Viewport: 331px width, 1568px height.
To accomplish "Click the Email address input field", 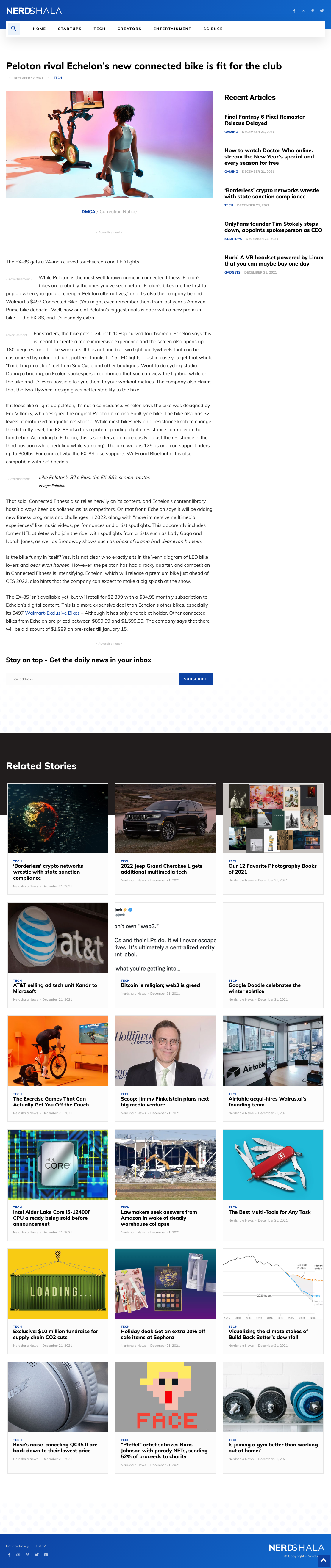I will coord(92,679).
